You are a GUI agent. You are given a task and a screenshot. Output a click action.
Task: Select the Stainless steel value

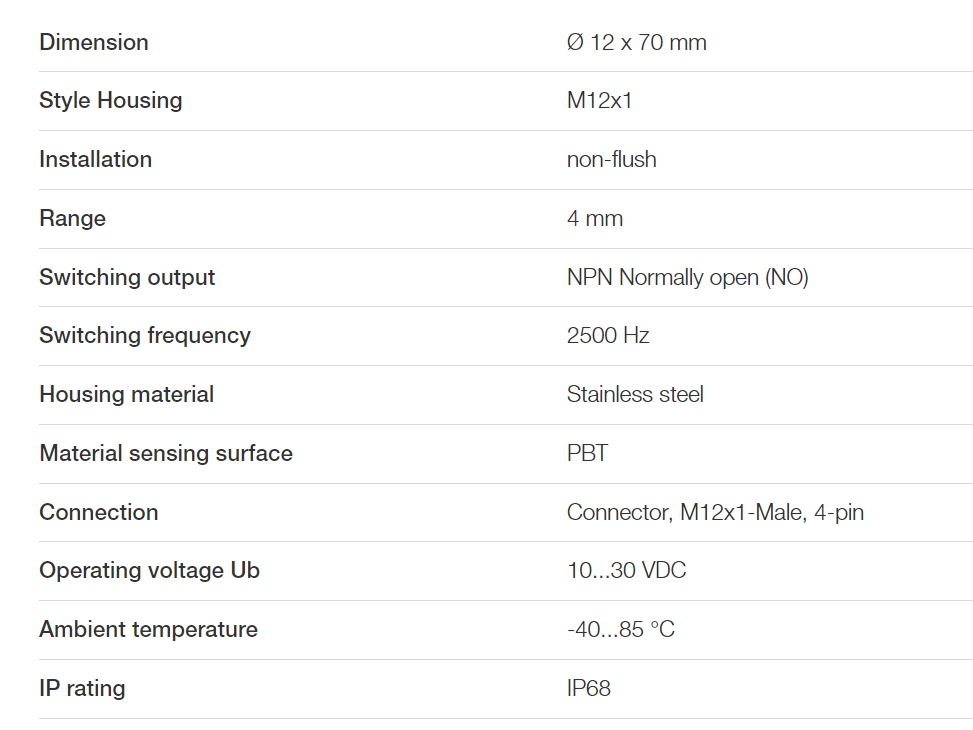tap(635, 394)
